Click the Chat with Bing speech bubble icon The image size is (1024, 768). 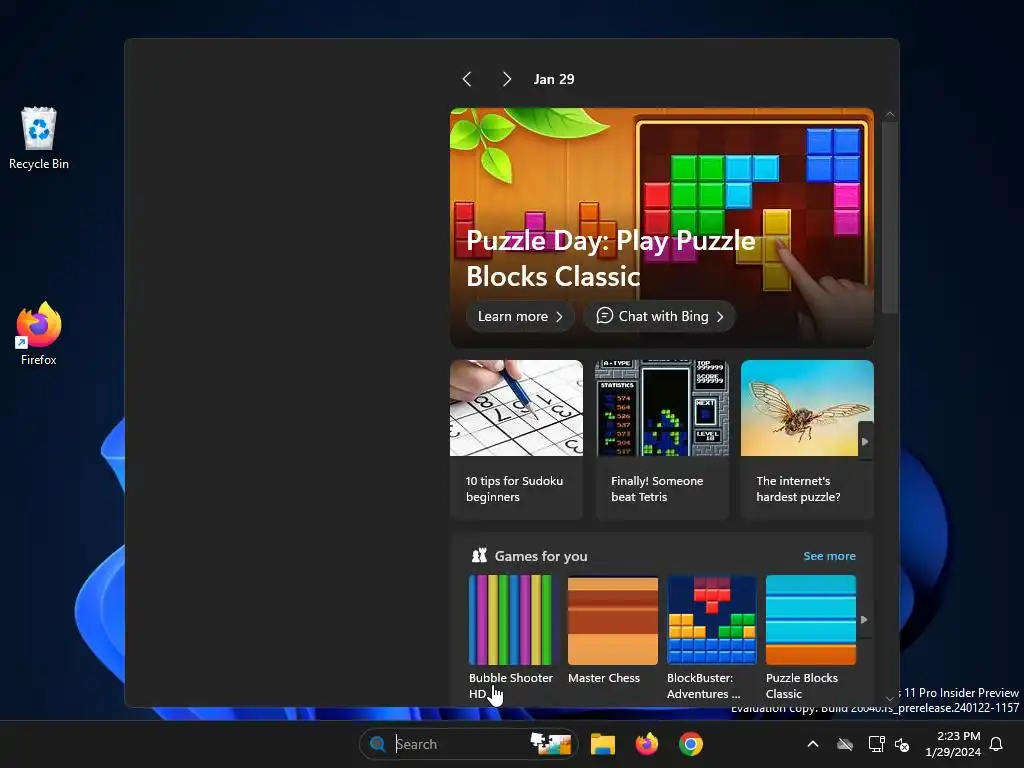click(605, 315)
